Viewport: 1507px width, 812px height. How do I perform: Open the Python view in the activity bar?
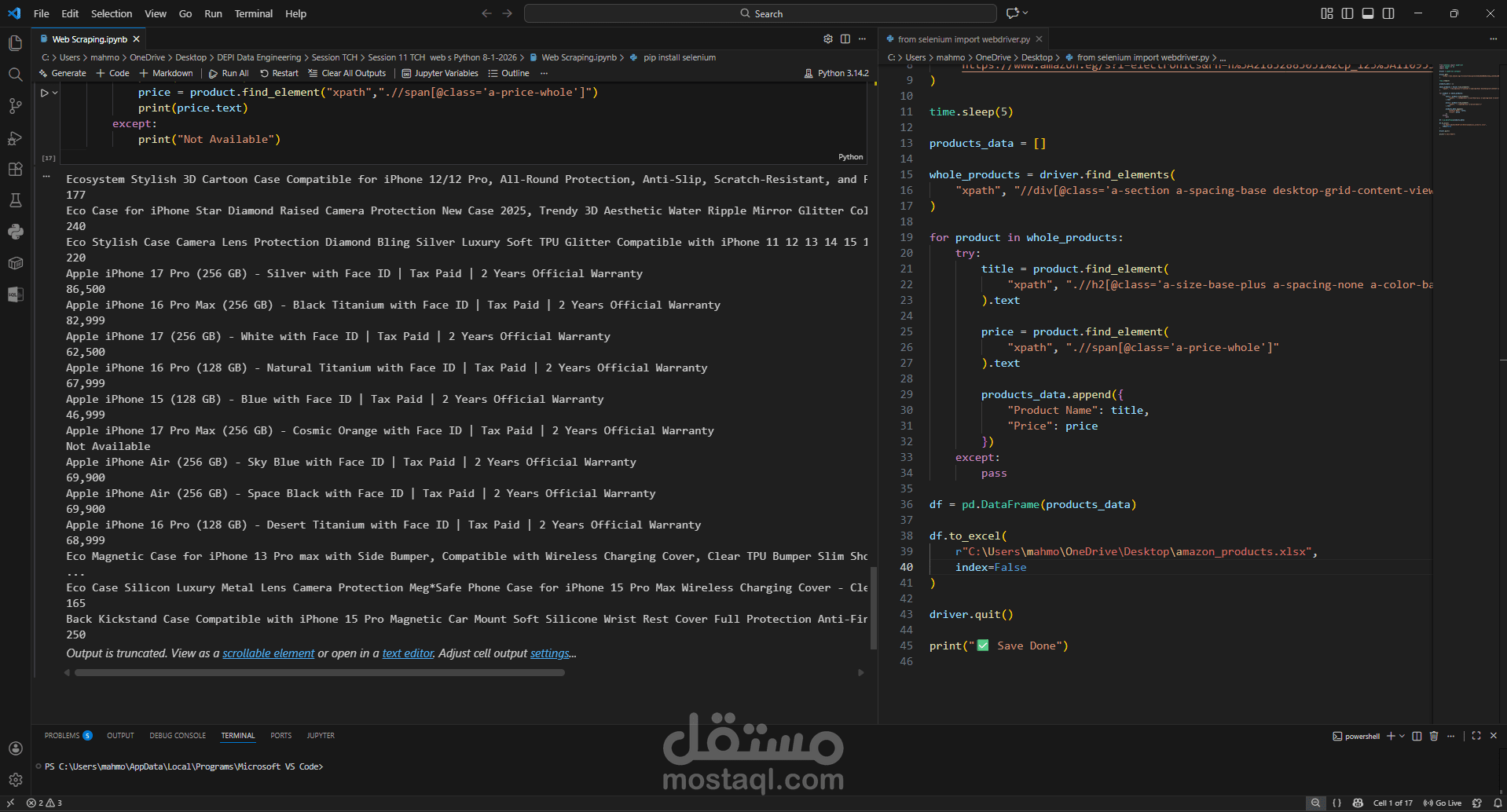[x=15, y=232]
